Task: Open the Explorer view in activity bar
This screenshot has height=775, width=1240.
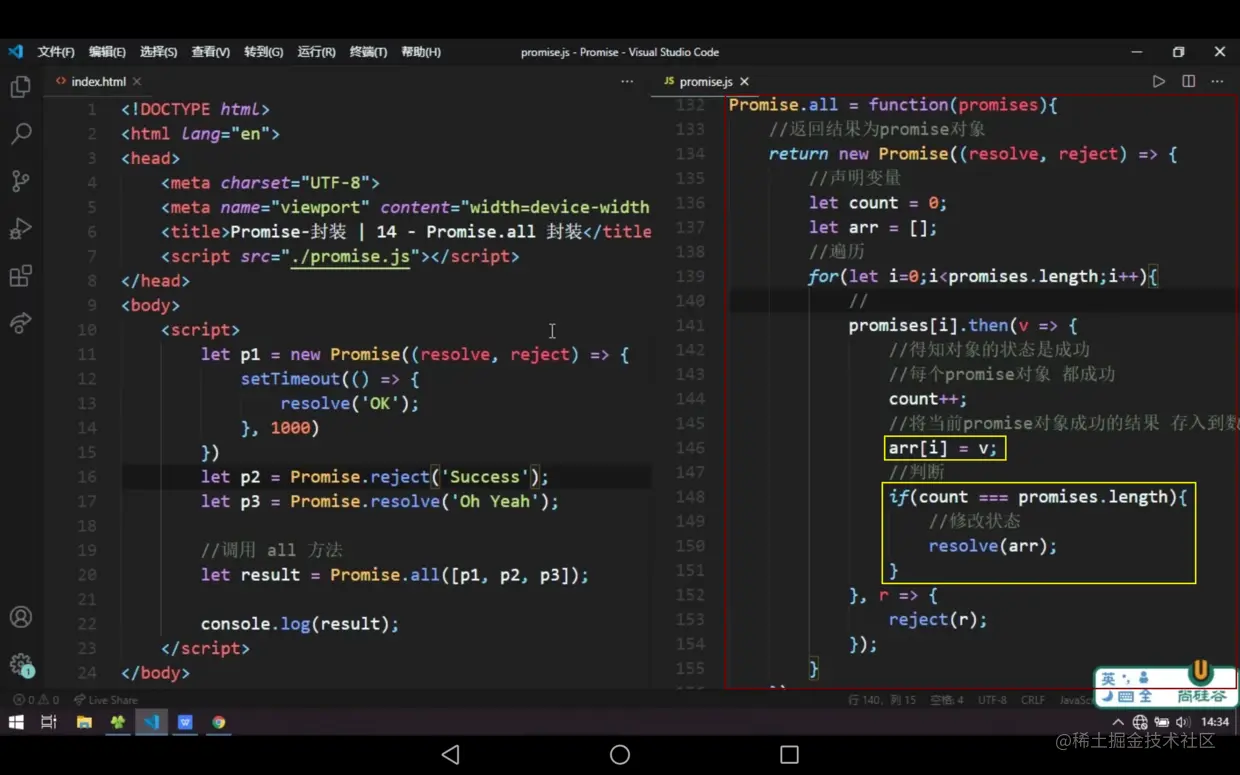Action: [x=20, y=87]
